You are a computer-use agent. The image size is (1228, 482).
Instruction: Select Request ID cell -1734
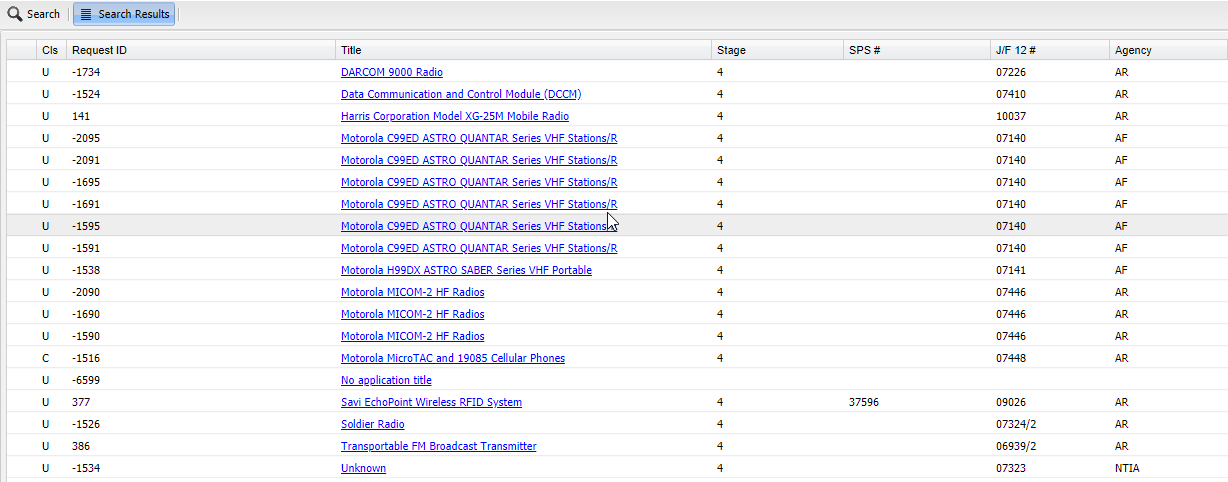click(x=86, y=72)
